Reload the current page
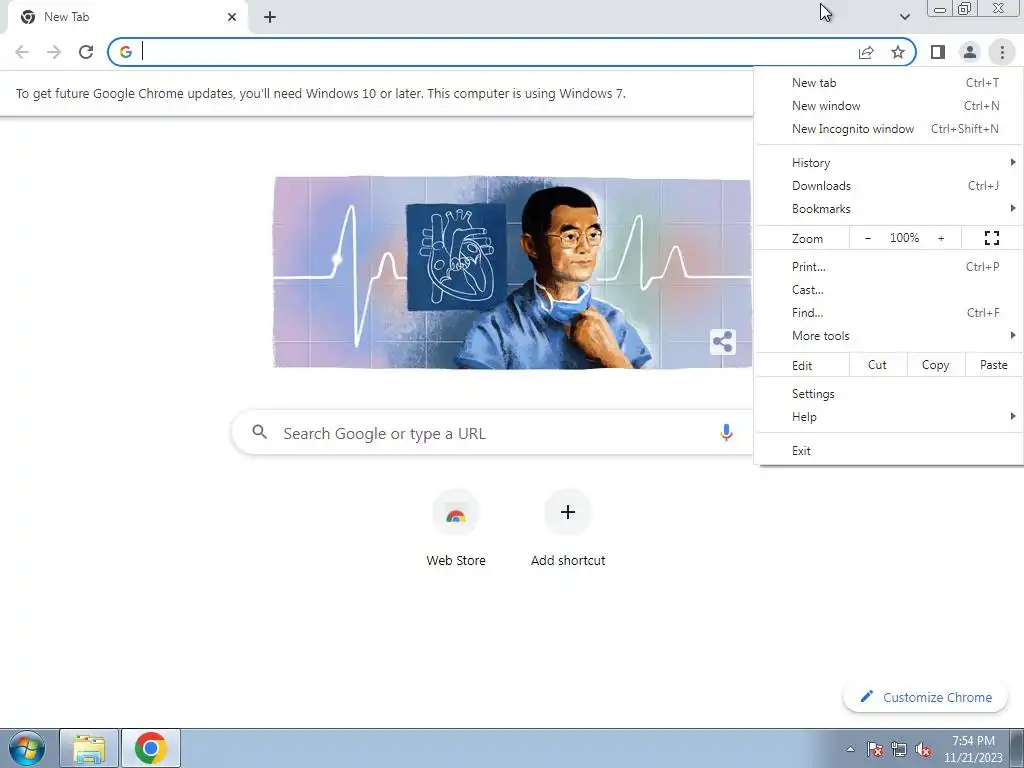The image size is (1024, 768). [86, 52]
